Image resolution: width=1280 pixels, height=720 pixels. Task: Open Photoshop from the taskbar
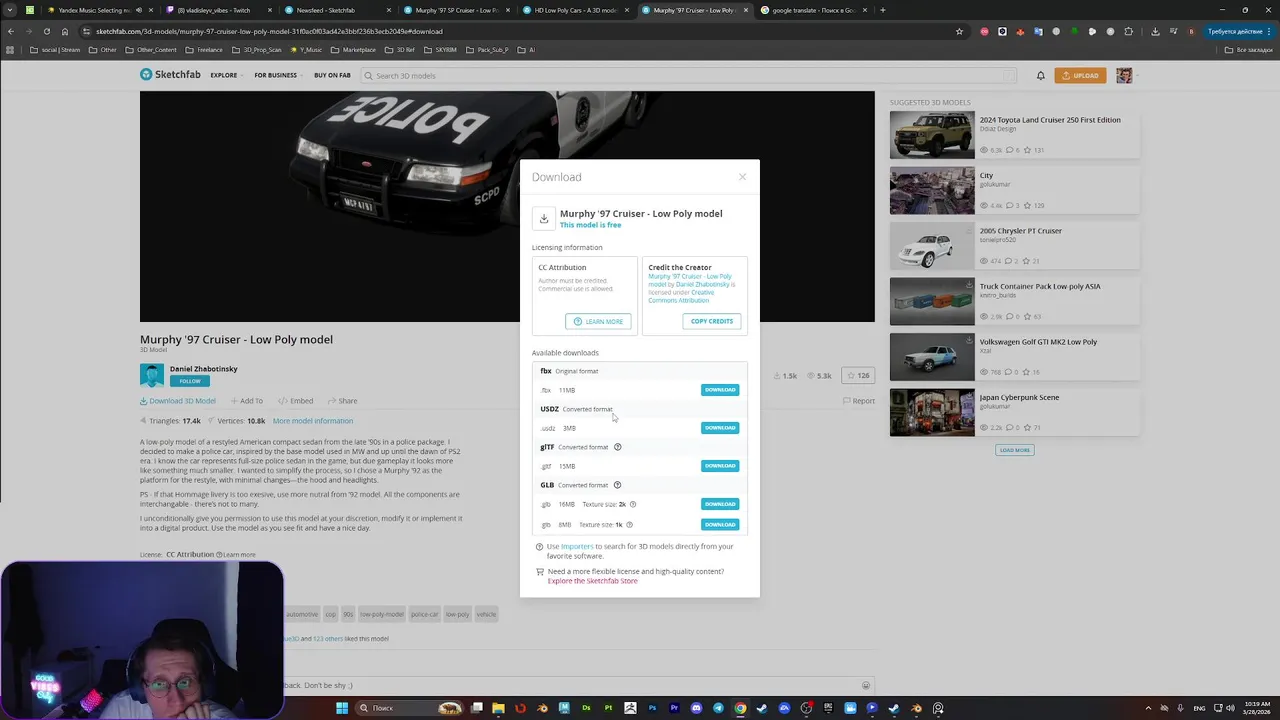652,708
